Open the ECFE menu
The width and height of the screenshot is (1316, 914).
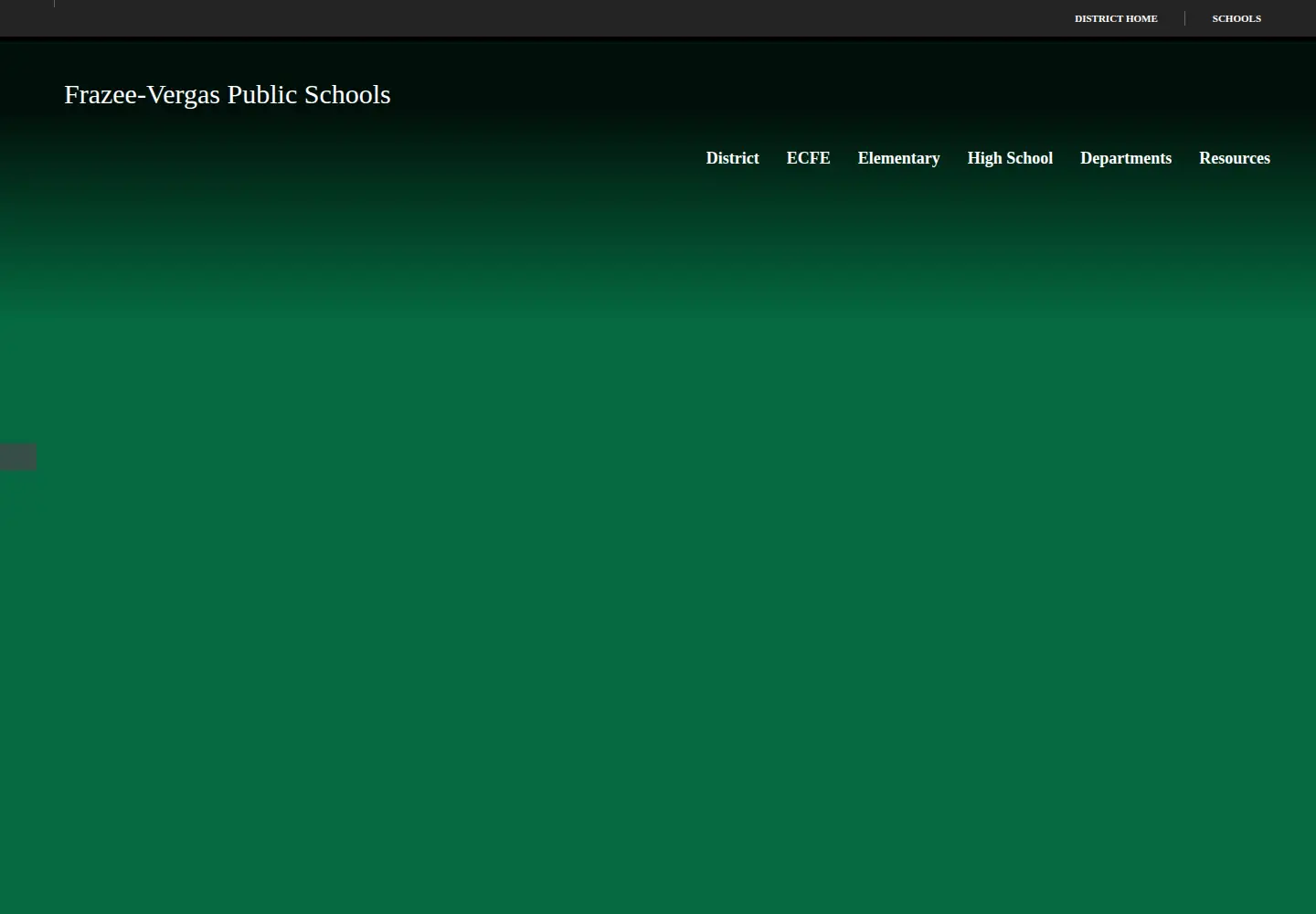point(808,158)
